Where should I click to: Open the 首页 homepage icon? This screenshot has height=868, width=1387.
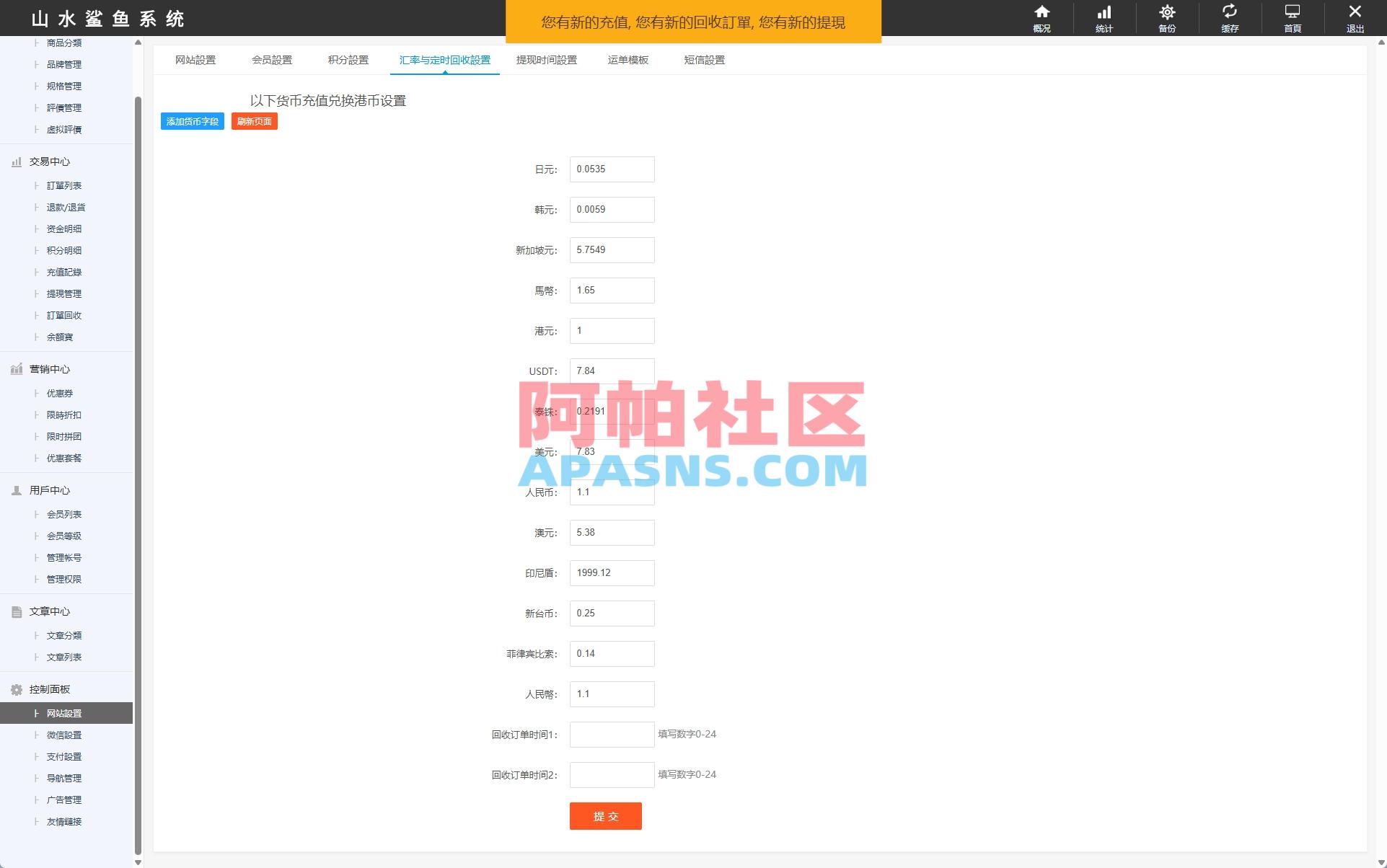tap(1292, 18)
